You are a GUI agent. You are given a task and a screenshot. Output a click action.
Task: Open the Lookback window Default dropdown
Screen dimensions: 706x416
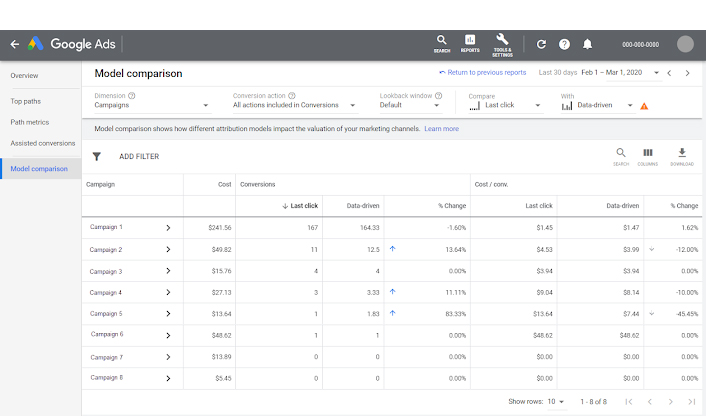point(409,105)
